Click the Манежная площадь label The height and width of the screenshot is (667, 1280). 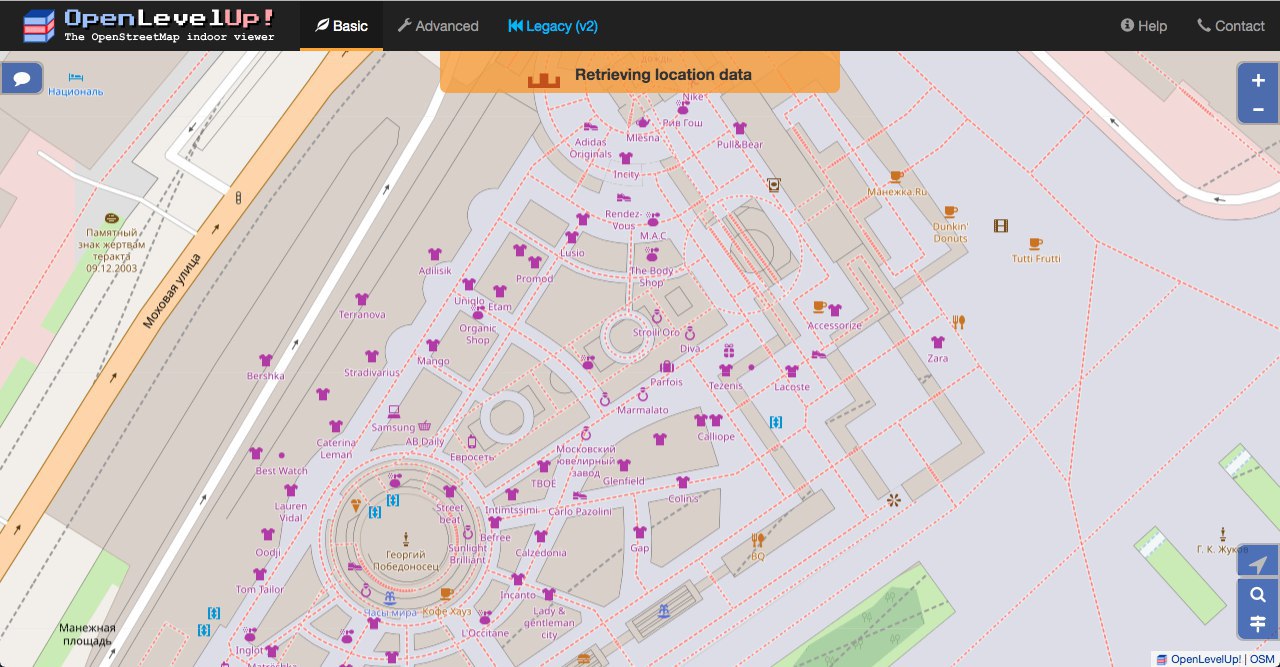[x=87, y=634]
